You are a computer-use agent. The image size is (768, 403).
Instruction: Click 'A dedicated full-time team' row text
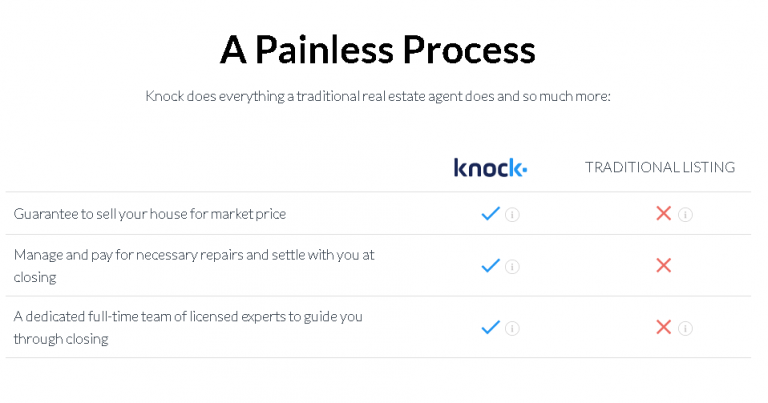coord(188,328)
